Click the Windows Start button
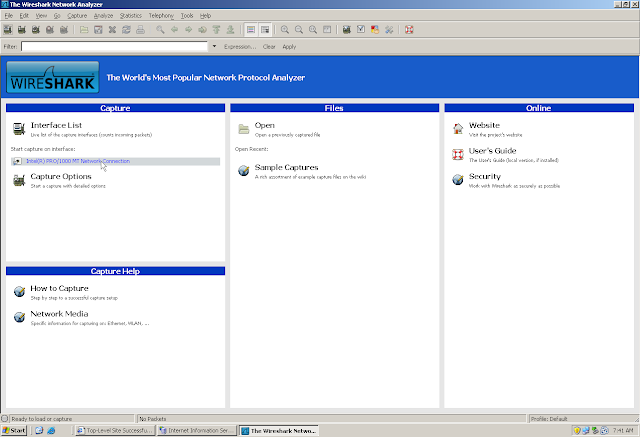640x437 pixels. point(14,430)
